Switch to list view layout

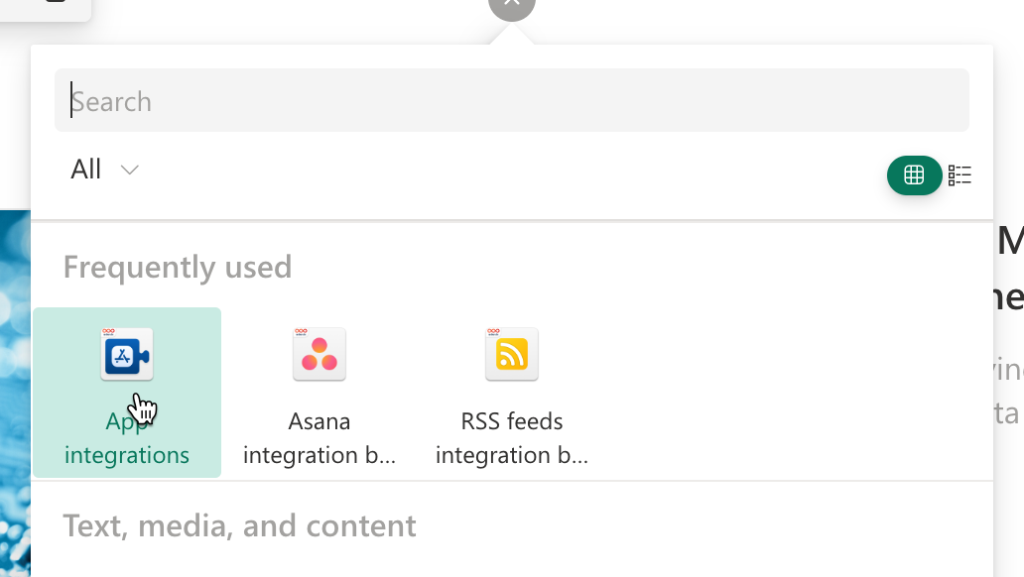[x=959, y=175]
